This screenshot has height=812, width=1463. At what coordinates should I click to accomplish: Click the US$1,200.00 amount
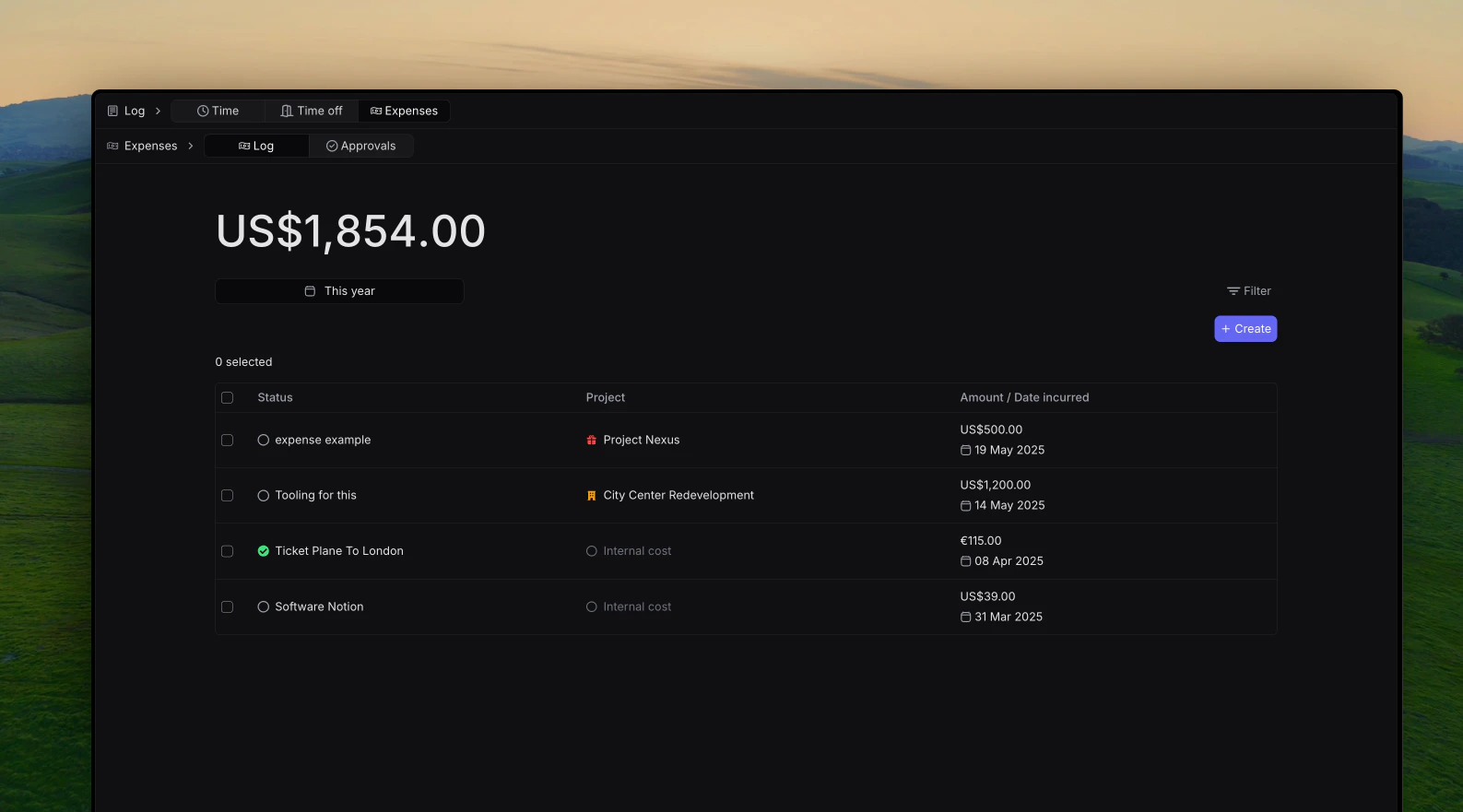click(x=996, y=486)
